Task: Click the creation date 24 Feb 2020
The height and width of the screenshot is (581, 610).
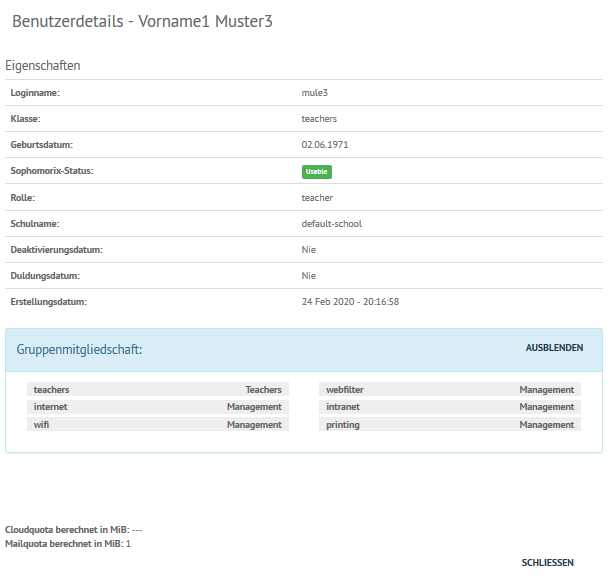Action: tap(350, 302)
